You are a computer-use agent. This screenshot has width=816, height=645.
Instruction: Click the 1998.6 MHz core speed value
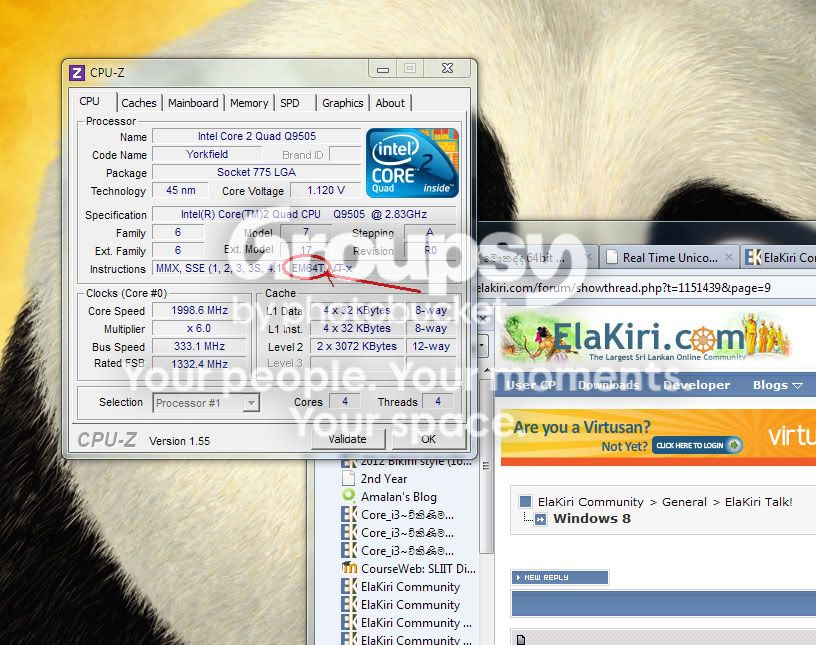coord(199,310)
